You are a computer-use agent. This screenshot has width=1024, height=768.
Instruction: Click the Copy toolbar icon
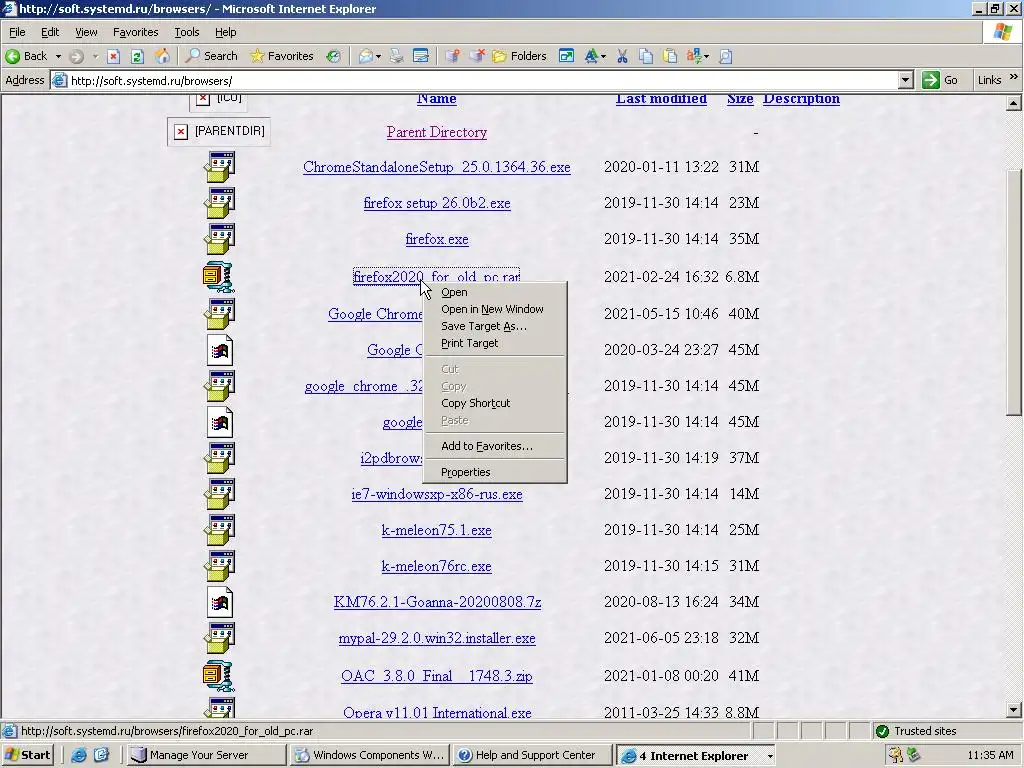click(646, 56)
